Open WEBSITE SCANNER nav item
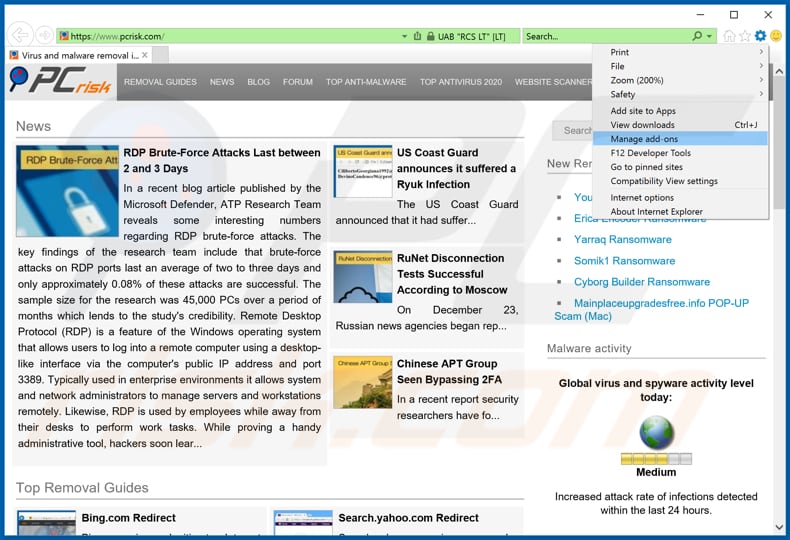Image resolution: width=790 pixels, height=540 pixels. (553, 82)
